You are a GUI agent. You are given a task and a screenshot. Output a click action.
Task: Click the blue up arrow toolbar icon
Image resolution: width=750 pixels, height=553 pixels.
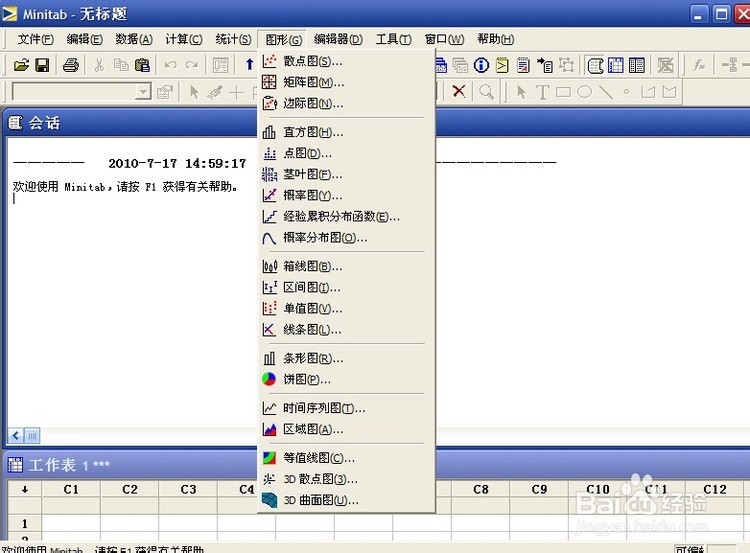coord(249,65)
